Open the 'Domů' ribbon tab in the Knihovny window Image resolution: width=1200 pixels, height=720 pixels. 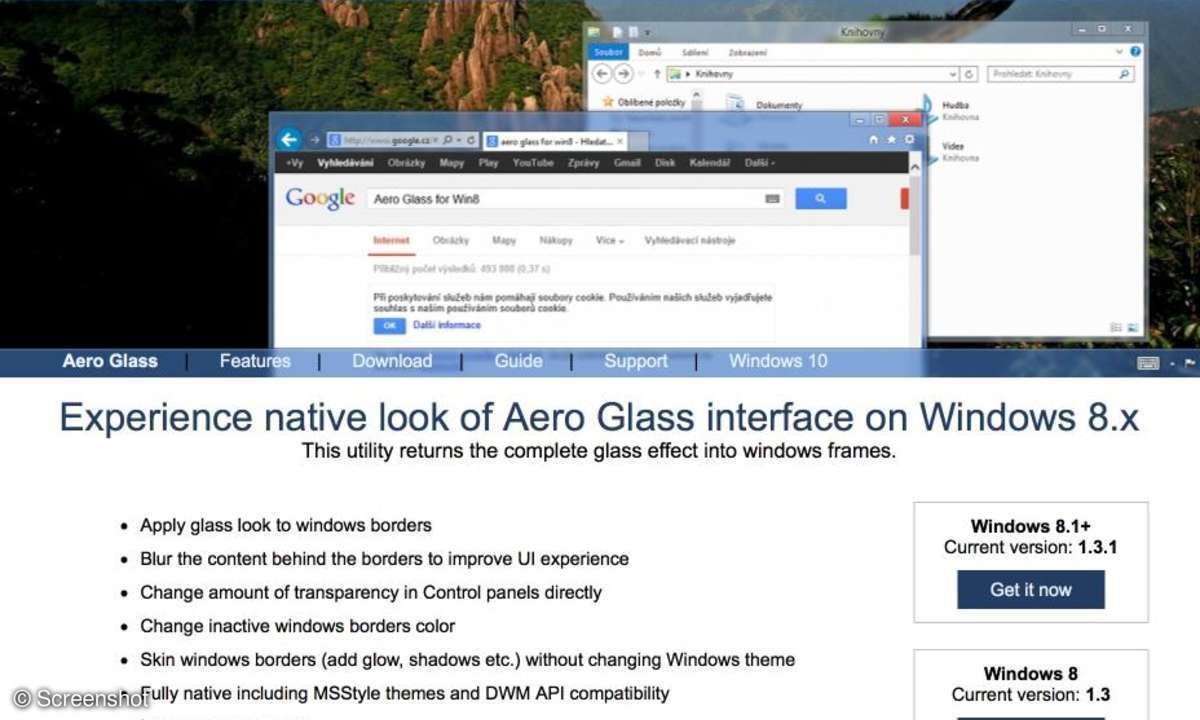[650, 52]
